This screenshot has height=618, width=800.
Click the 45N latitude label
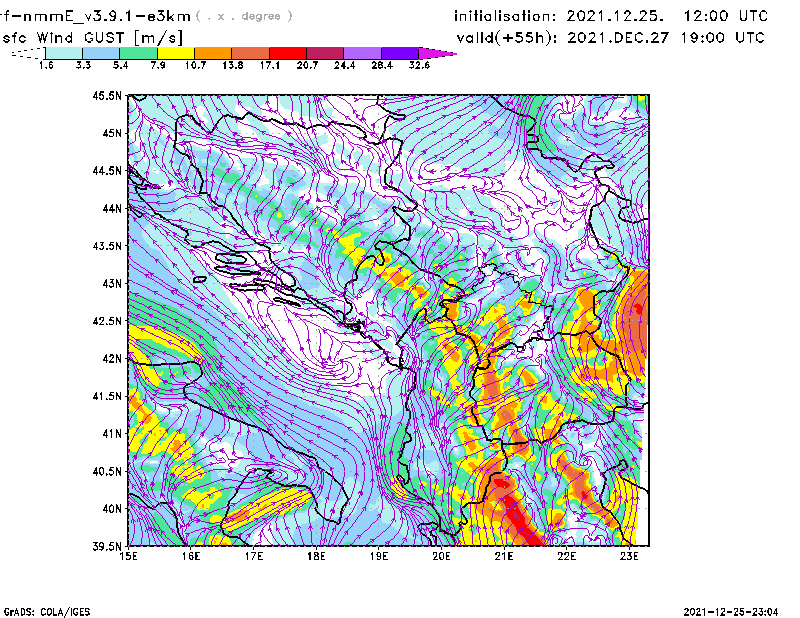click(112, 133)
